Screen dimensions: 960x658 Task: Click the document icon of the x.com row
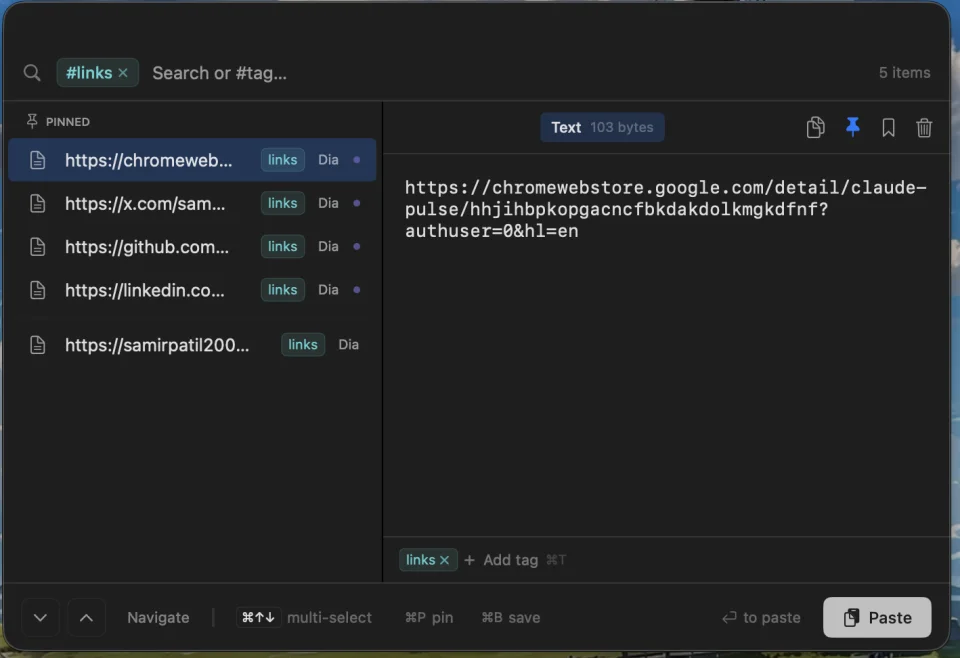click(x=38, y=203)
